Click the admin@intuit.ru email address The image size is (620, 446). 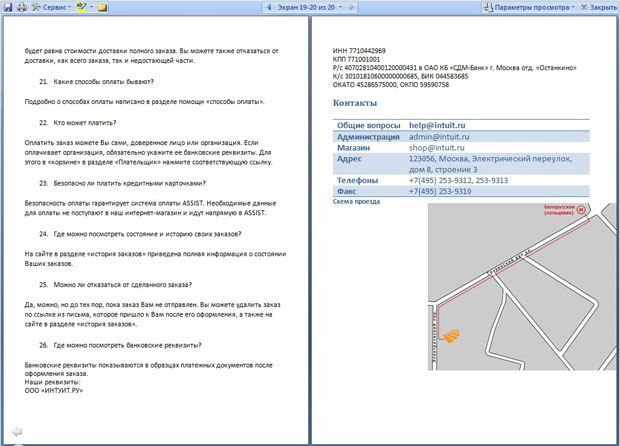(439, 137)
